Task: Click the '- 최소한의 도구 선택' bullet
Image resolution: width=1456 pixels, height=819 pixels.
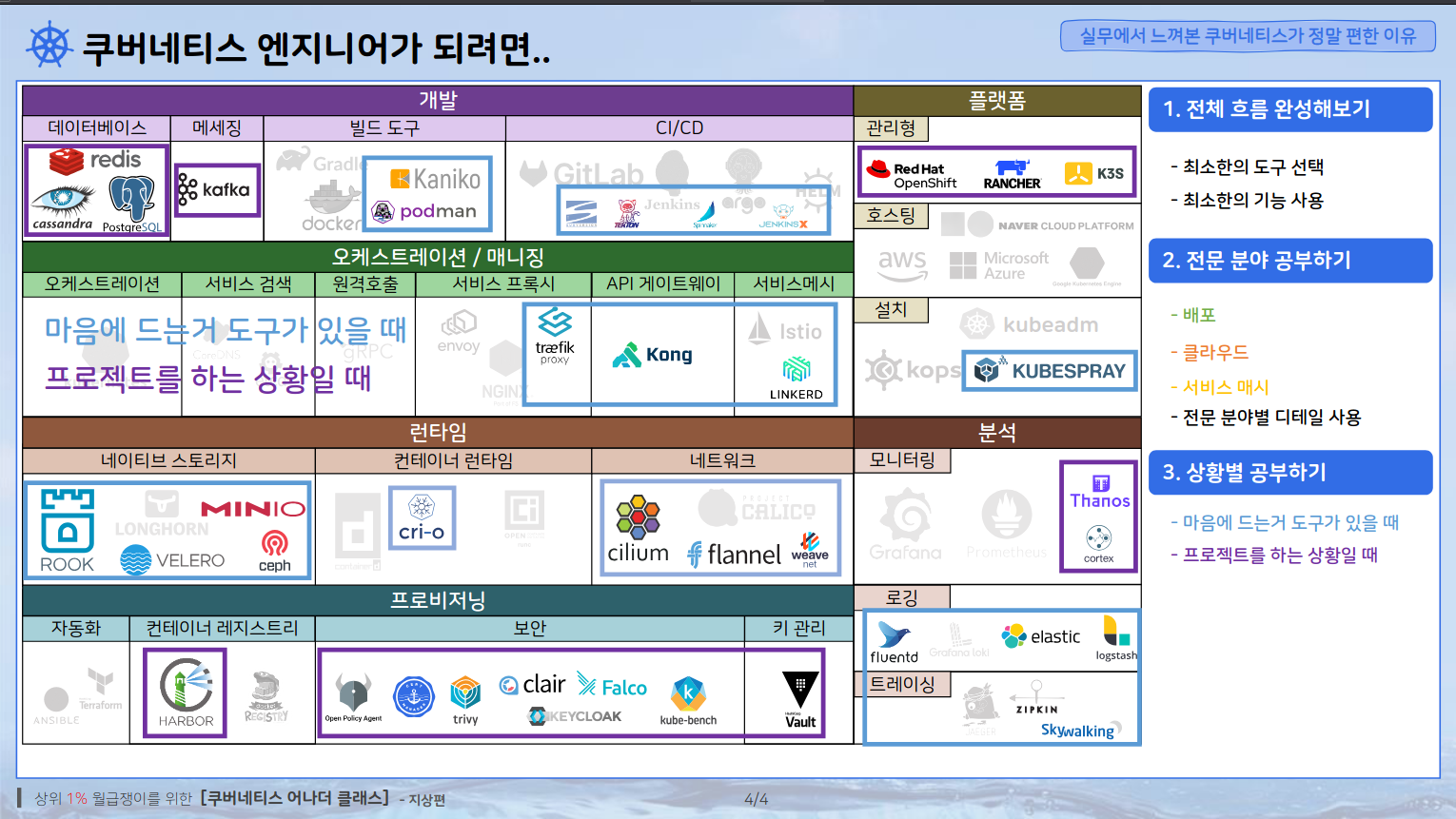Action: 1247,167
